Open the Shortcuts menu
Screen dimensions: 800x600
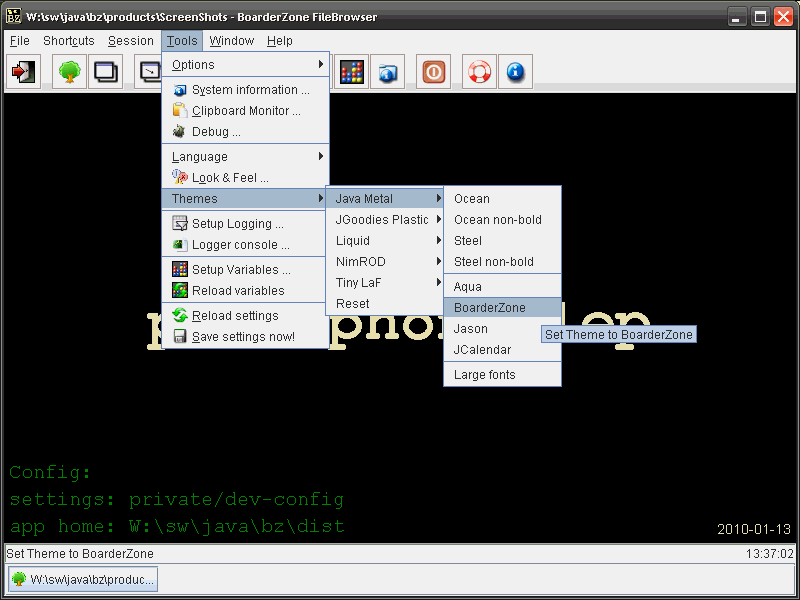point(69,41)
